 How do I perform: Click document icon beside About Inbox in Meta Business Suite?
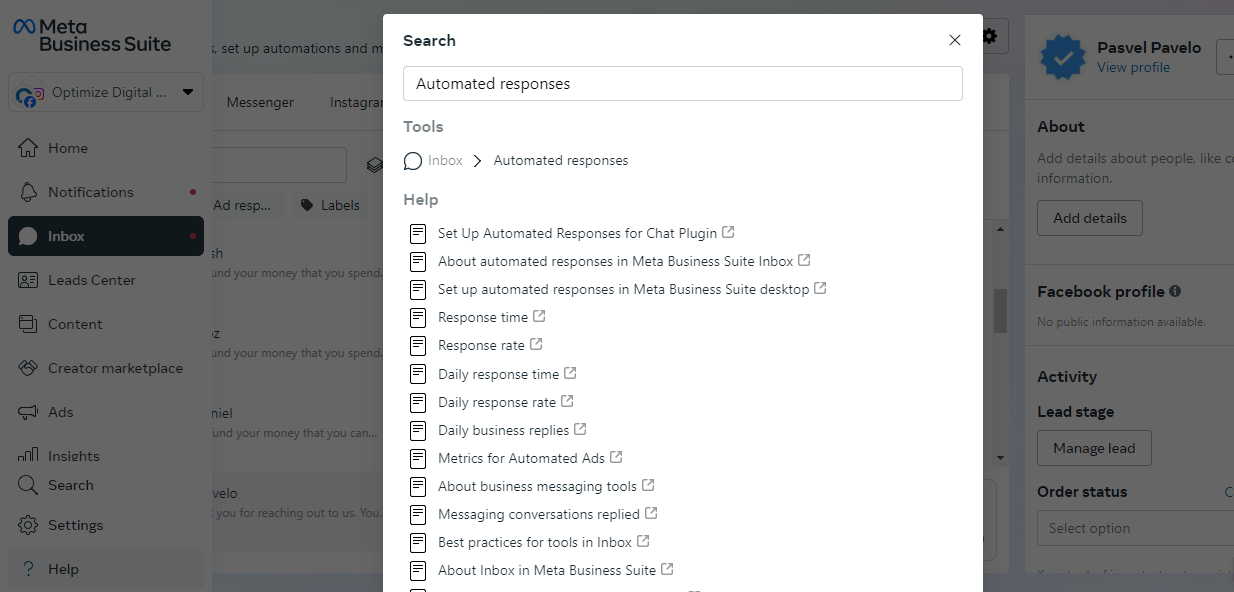point(418,570)
